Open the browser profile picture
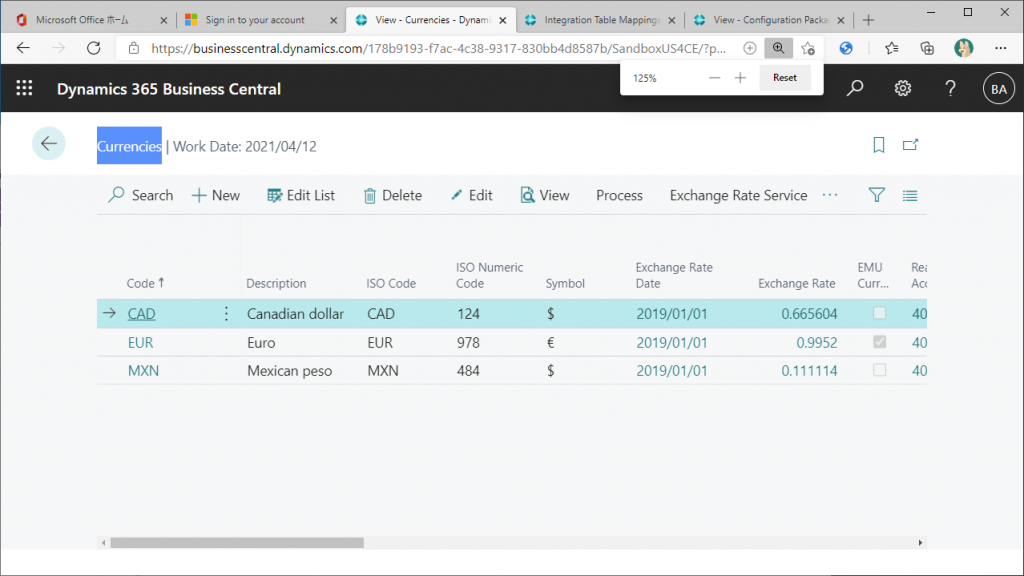This screenshot has height=576, width=1024. (963, 48)
